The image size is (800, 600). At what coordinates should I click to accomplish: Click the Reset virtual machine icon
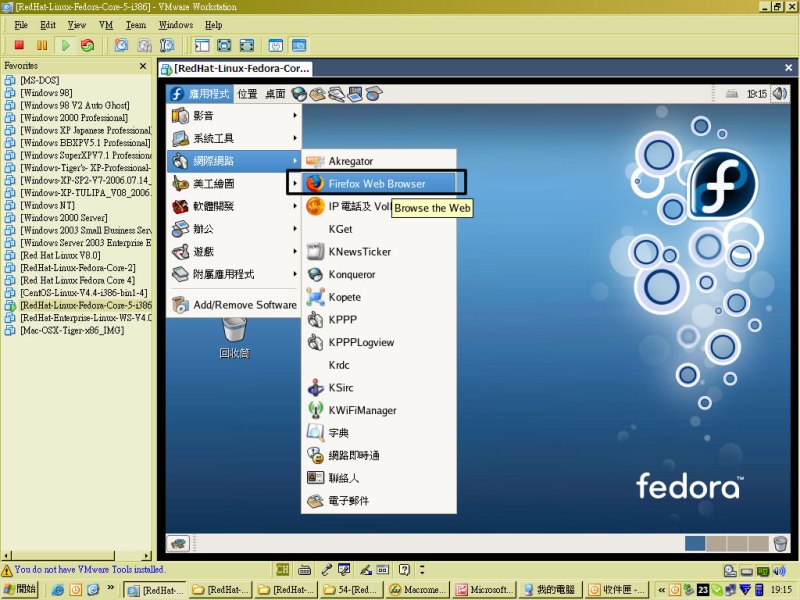(x=88, y=45)
